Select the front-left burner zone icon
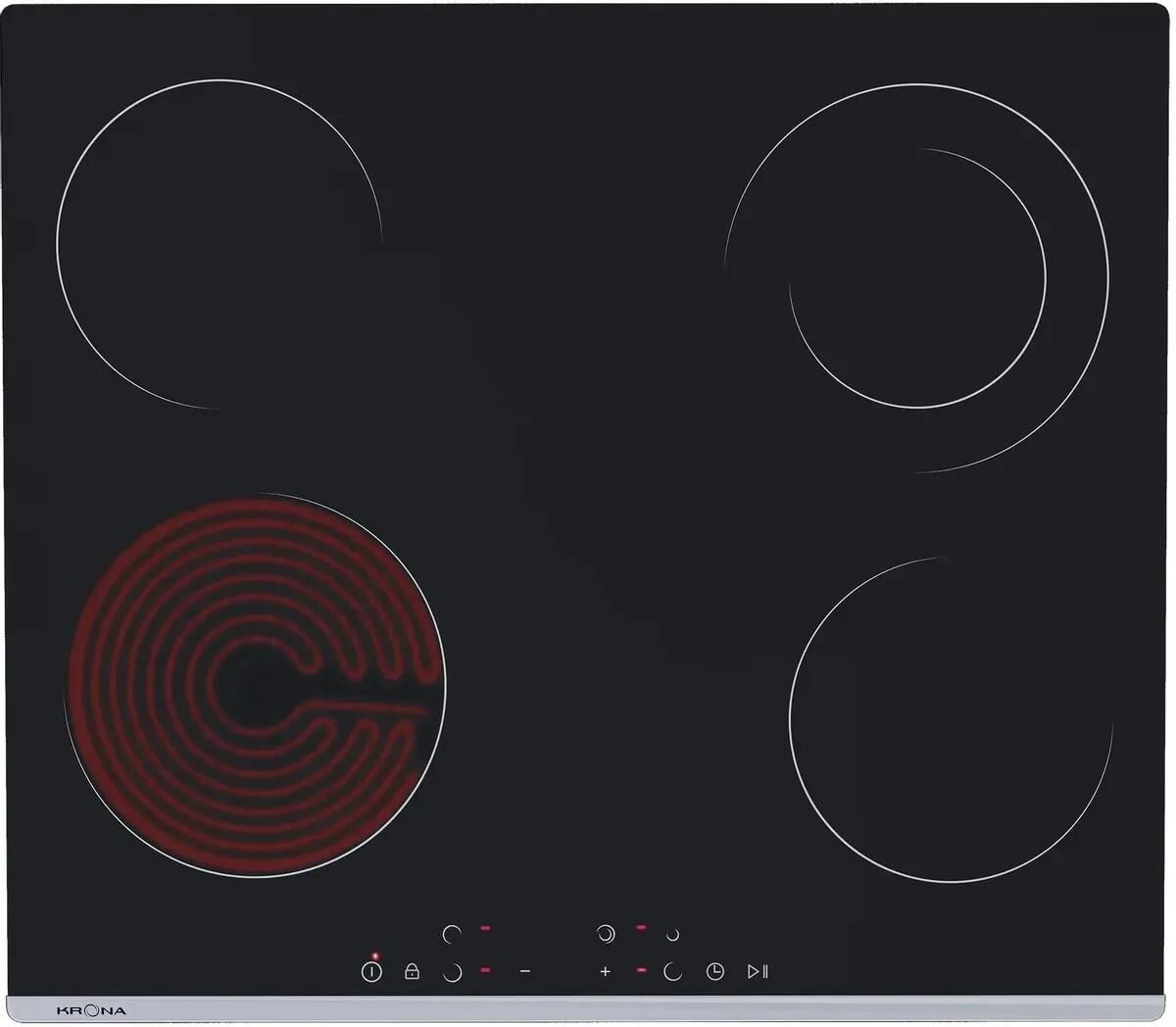 [452, 972]
